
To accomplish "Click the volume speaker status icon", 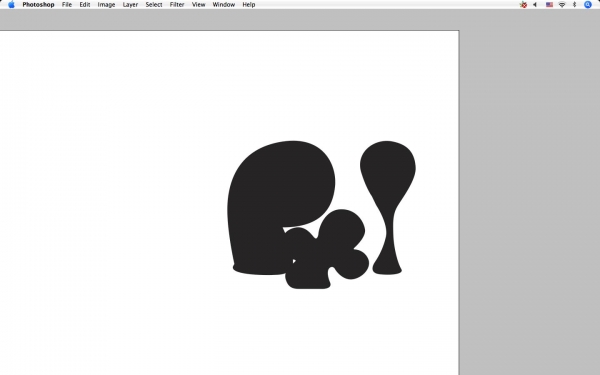I will 535,5.
